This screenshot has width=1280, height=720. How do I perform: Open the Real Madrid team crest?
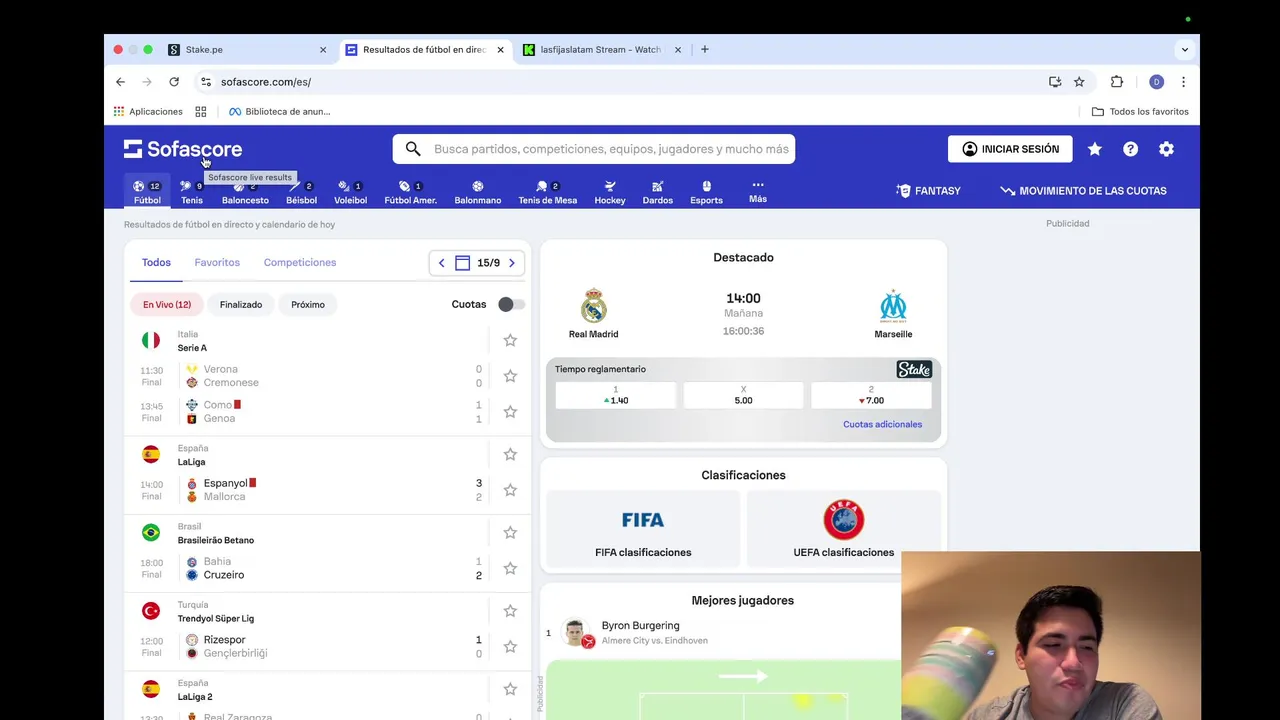tap(594, 305)
